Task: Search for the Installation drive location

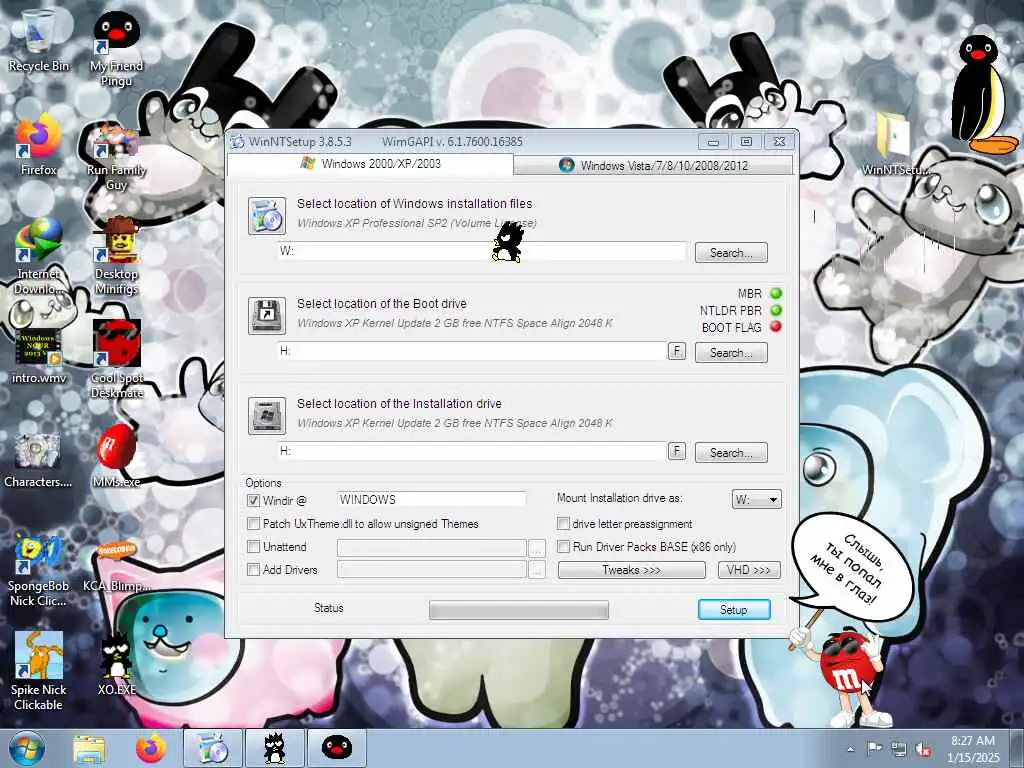Action: [x=731, y=453]
